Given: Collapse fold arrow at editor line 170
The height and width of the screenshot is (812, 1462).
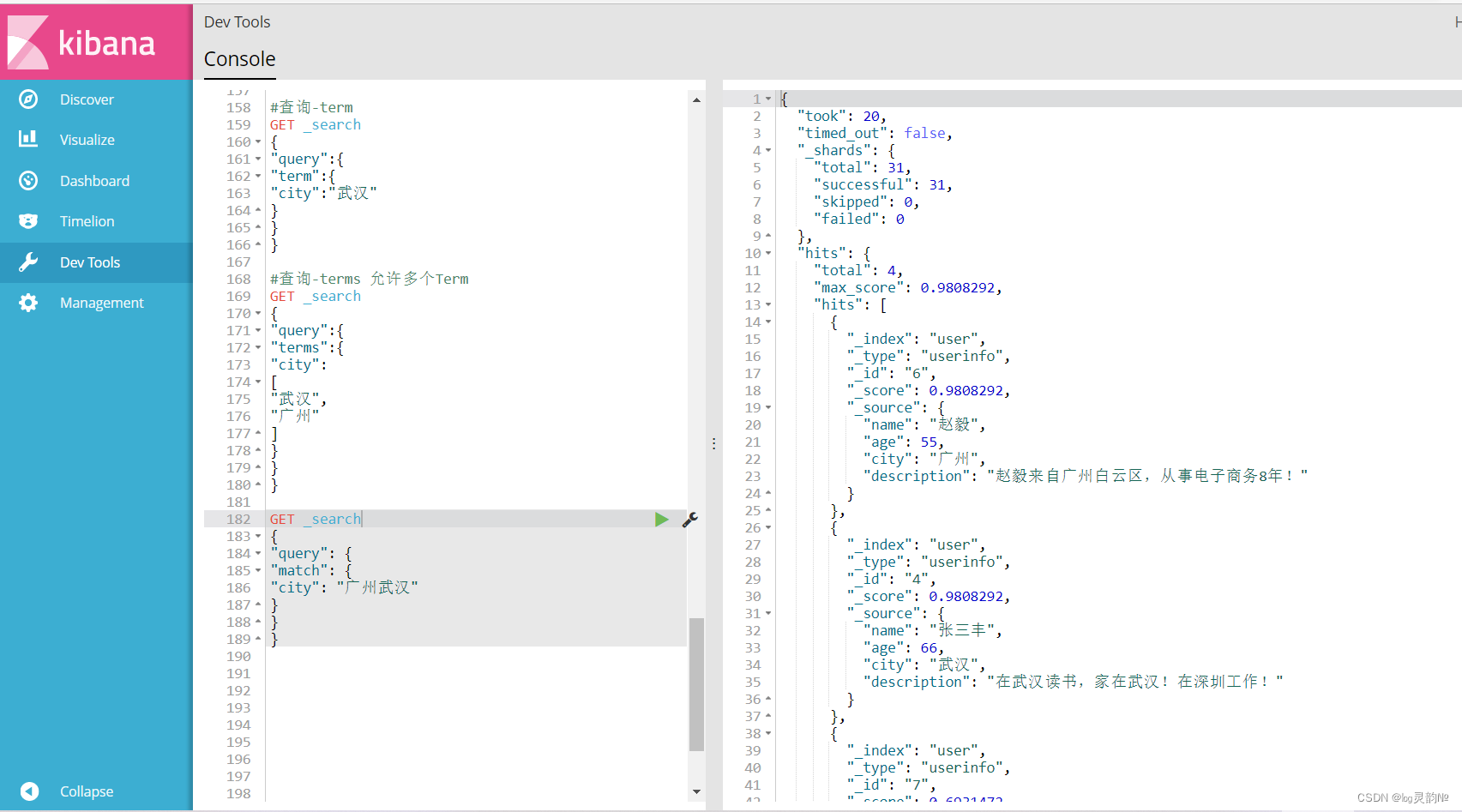Looking at the screenshot, I should 258,314.
